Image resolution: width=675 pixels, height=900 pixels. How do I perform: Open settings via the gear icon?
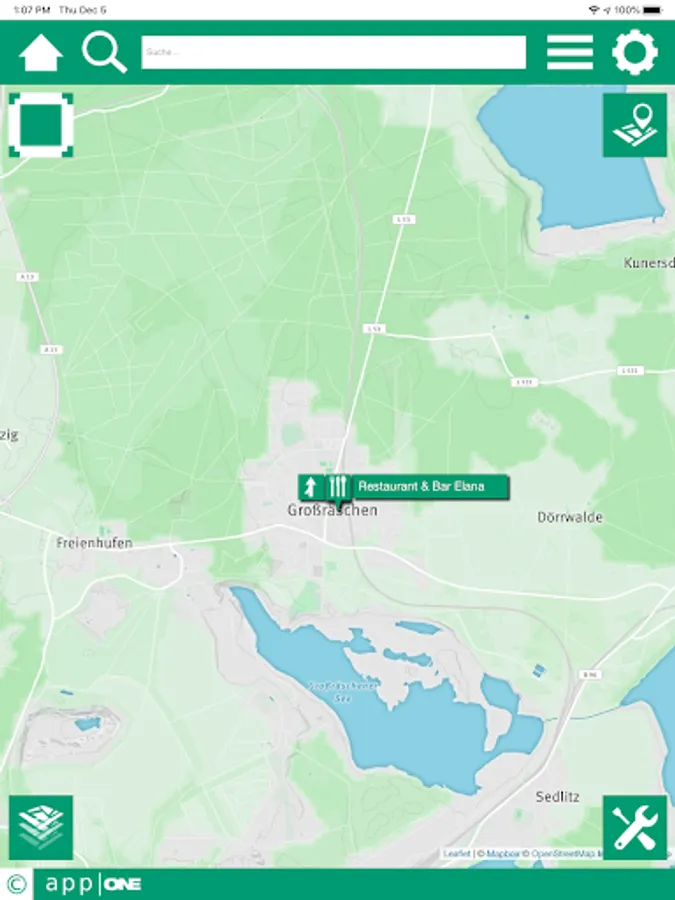[634, 52]
